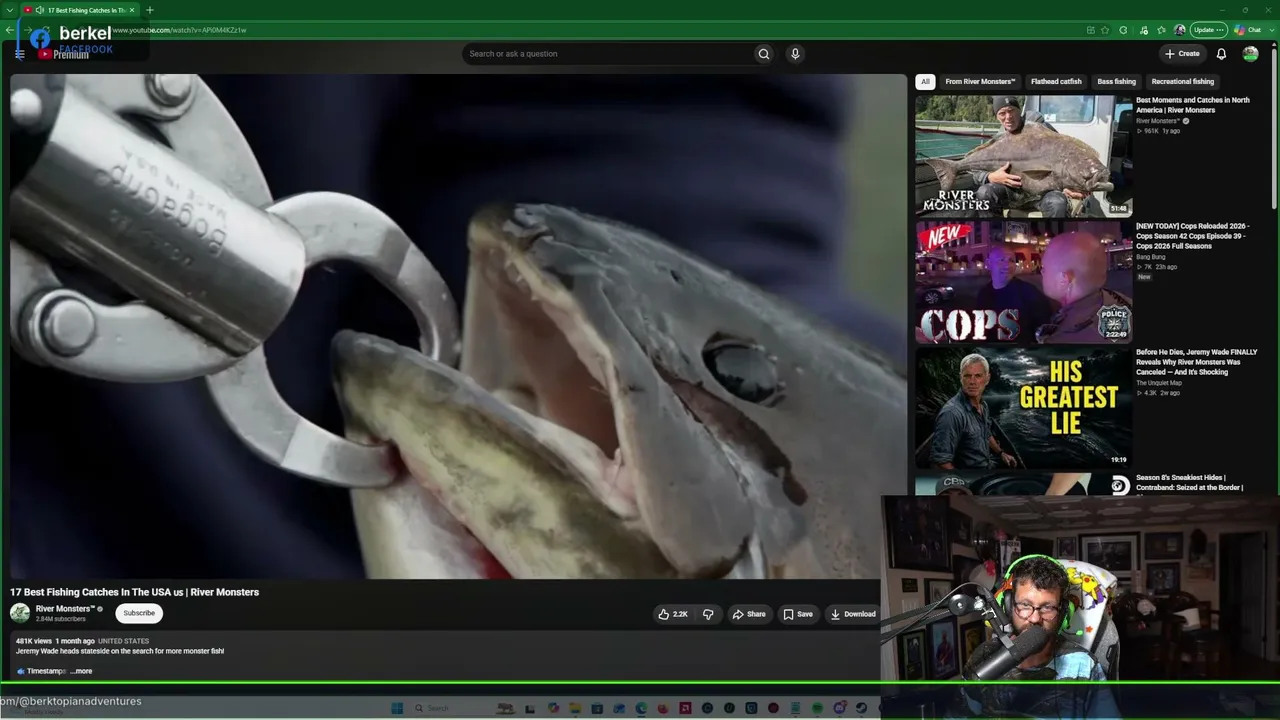This screenshot has width=1280, height=720.
Task: Like the video with thumbs up
Action: [x=673, y=614]
